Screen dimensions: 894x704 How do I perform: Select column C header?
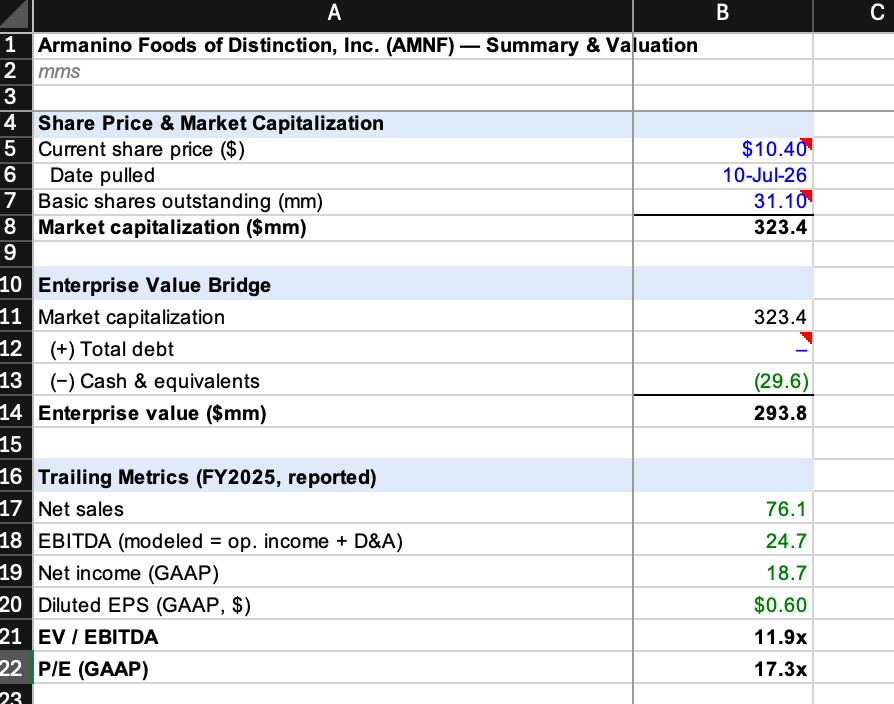[x=854, y=14]
